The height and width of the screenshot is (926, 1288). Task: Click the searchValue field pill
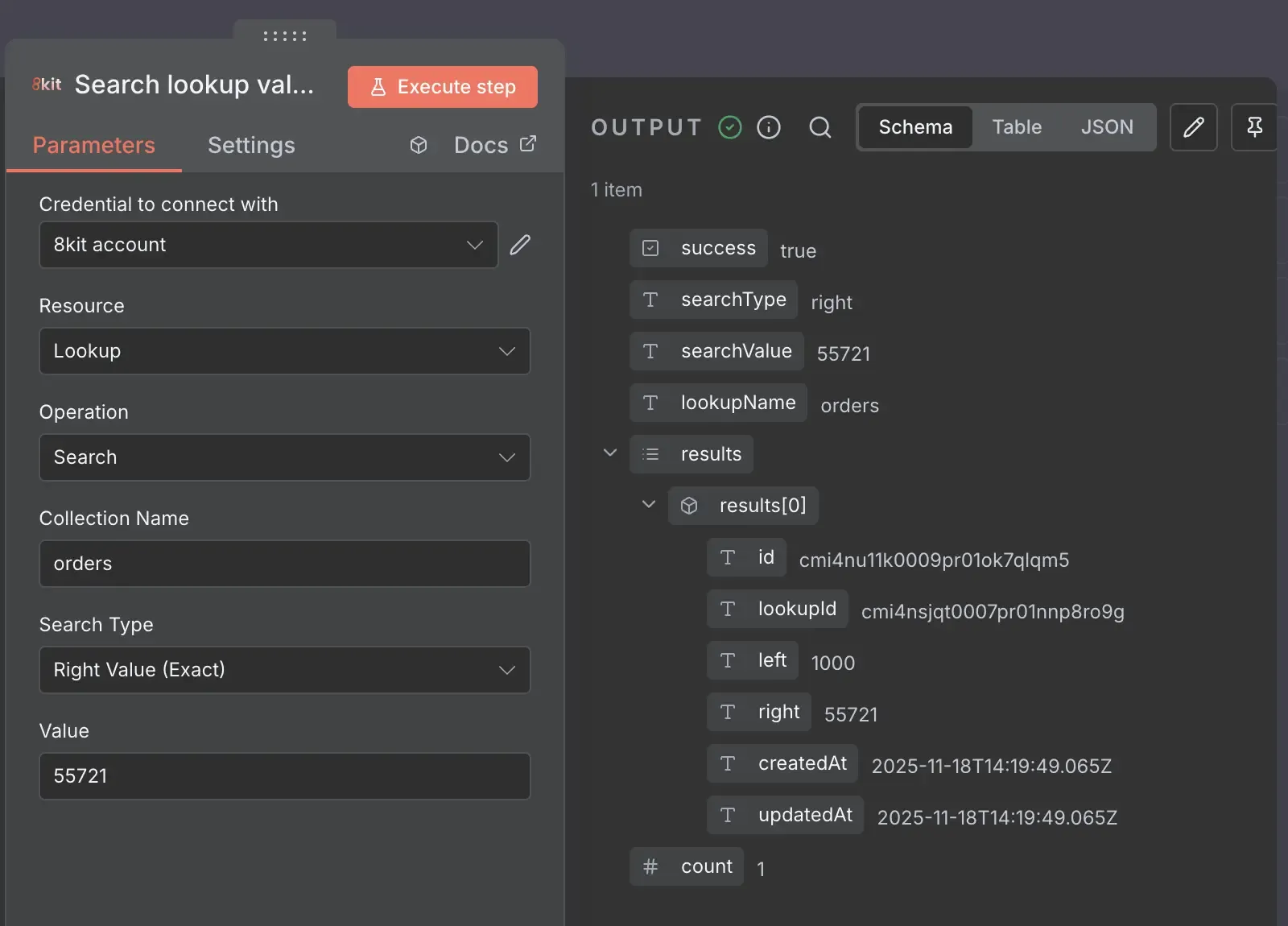click(716, 351)
